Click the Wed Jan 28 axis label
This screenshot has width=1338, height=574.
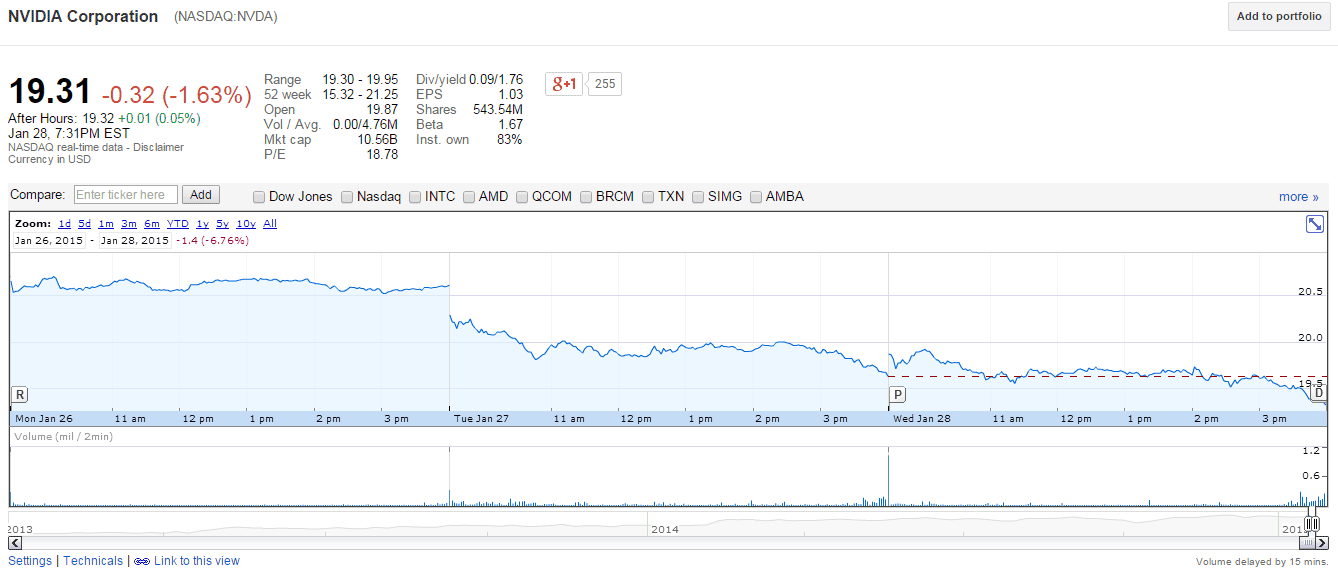(x=922, y=419)
